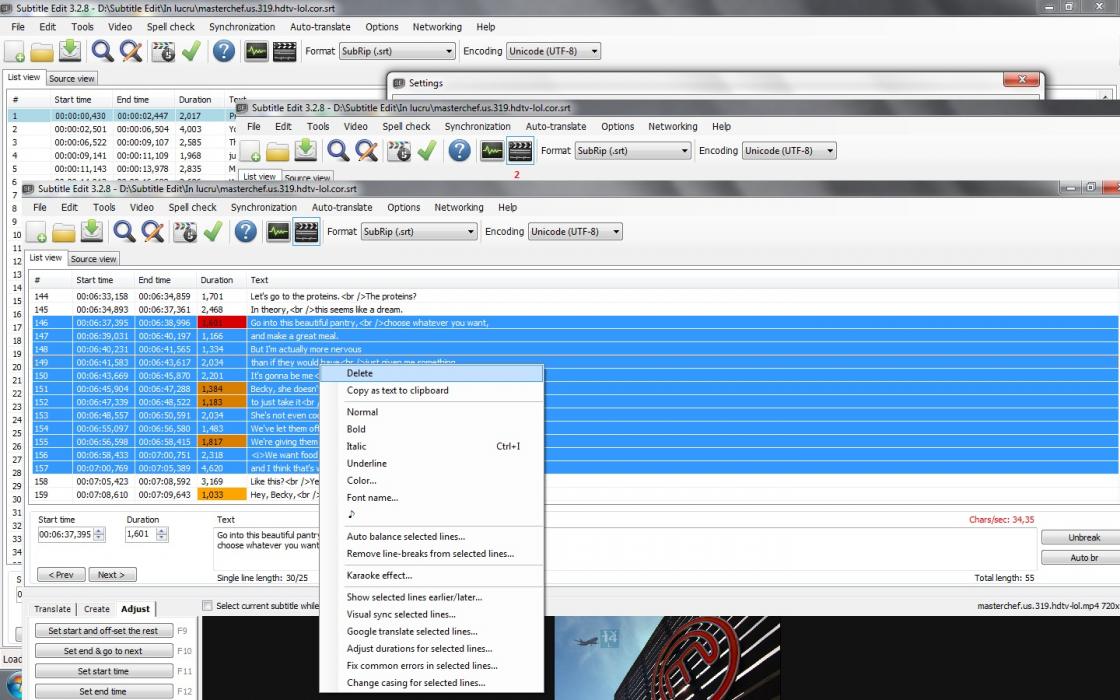Click the Duration field spinner arrows
The width and height of the screenshot is (1120, 700).
pyautogui.click(x=163, y=535)
